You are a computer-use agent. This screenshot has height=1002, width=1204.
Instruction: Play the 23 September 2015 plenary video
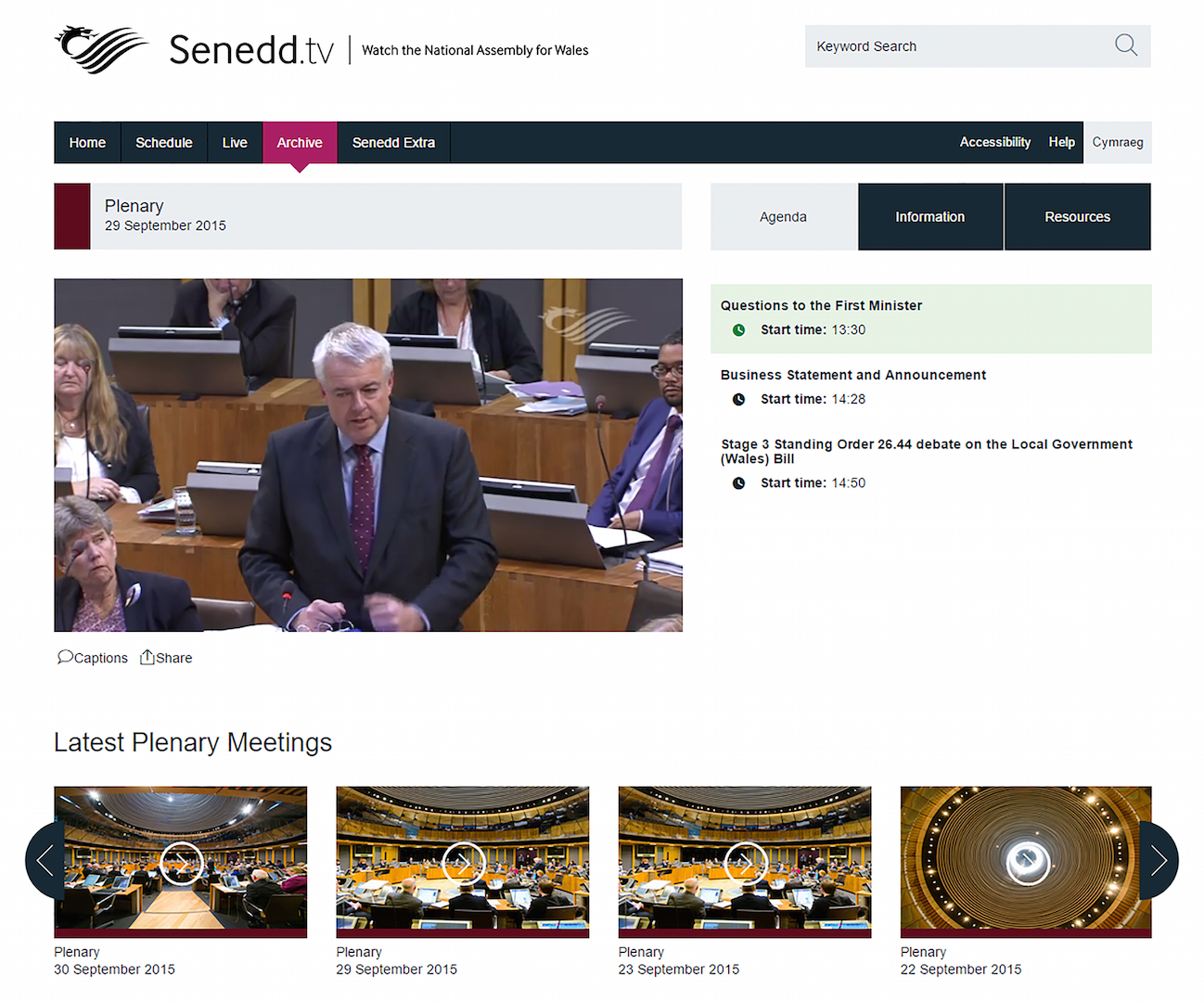coord(745,863)
